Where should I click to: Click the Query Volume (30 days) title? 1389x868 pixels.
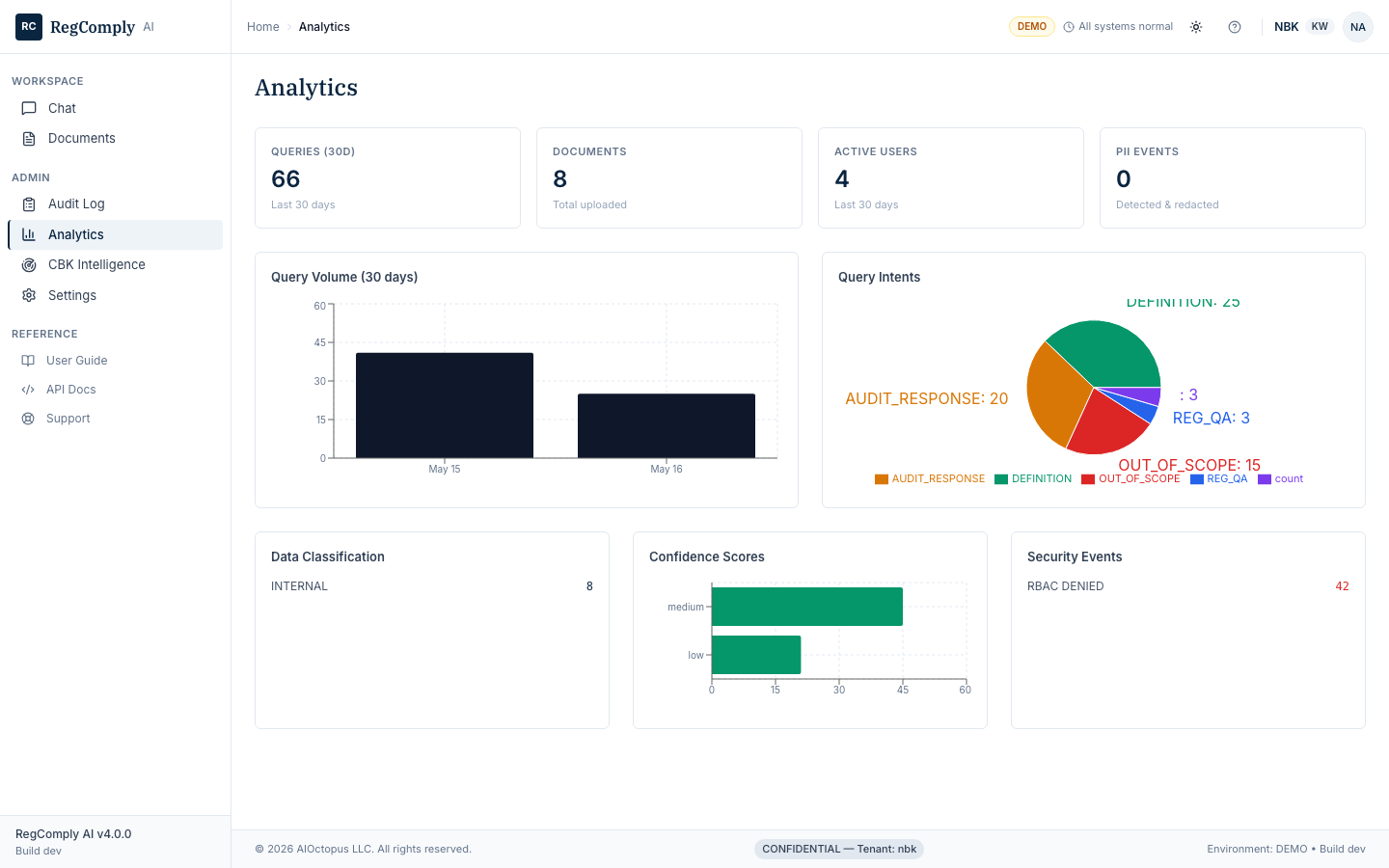344,277
